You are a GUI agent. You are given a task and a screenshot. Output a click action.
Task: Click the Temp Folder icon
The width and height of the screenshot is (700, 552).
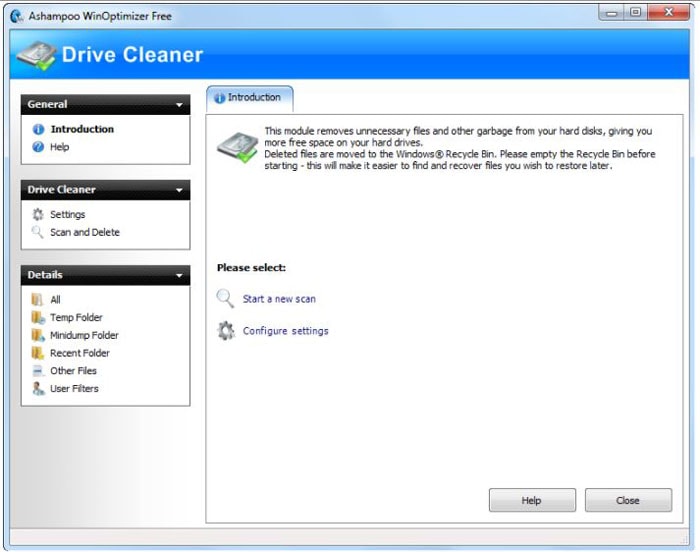[x=38, y=318]
